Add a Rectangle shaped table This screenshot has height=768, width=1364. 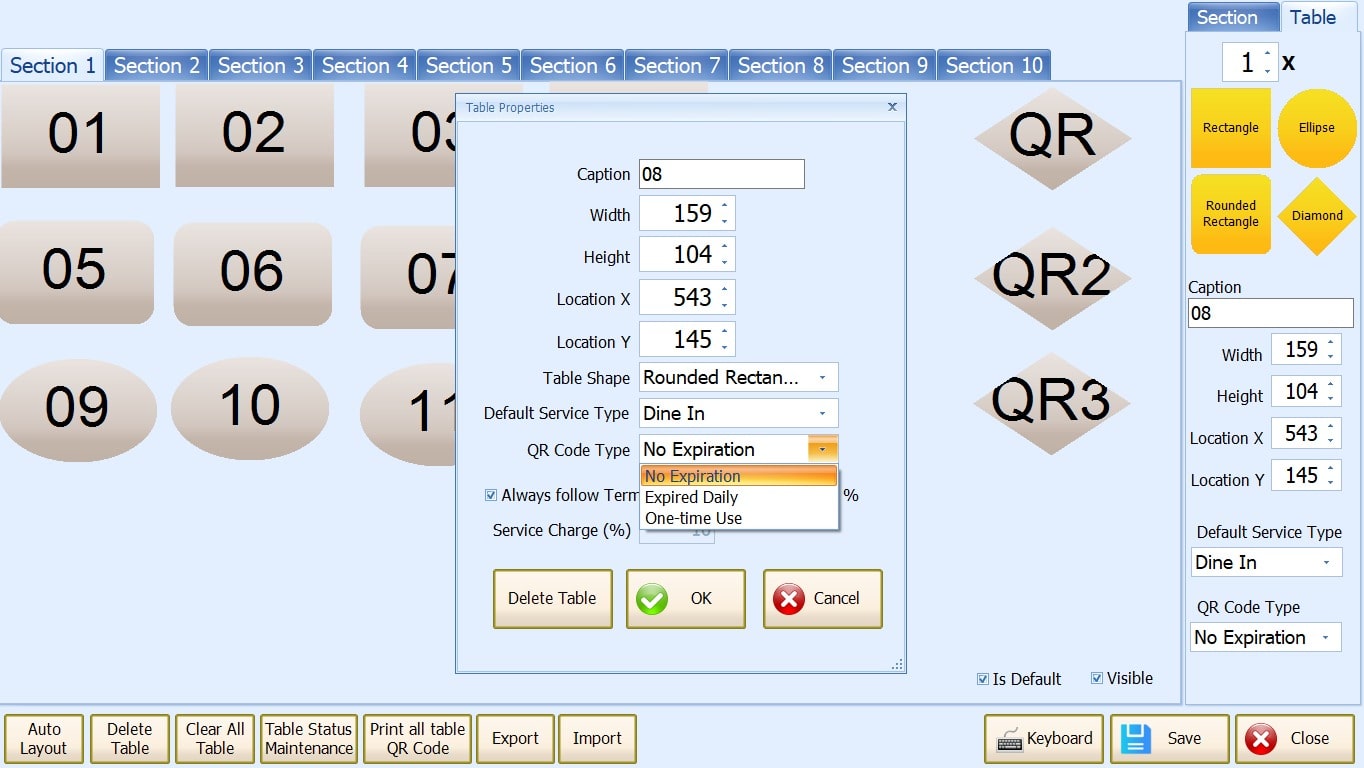coord(1230,128)
